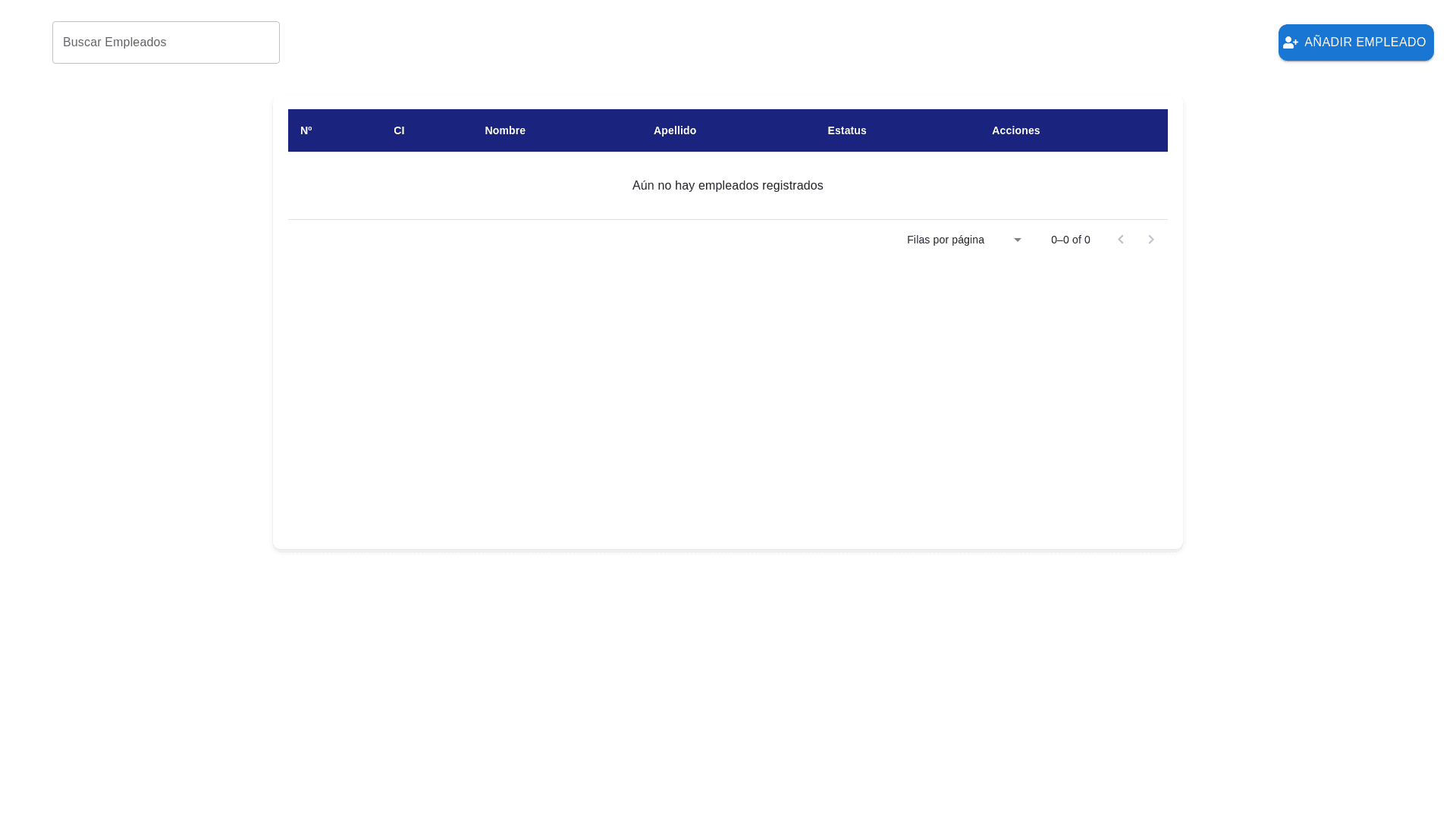Viewport: 1456px width, 819px height.
Task: Open the rows per page dropdown arrow
Action: (1017, 240)
